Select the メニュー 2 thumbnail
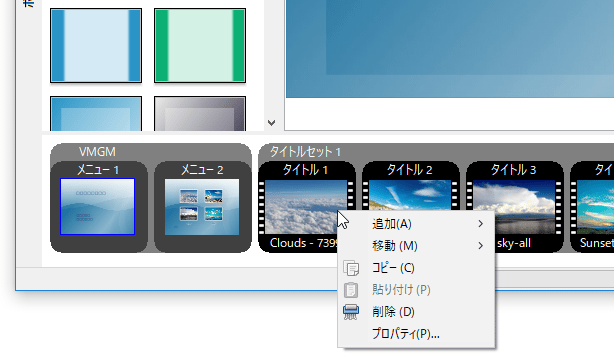Image resolution: width=614 pixels, height=360 pixels. point(202,206)
